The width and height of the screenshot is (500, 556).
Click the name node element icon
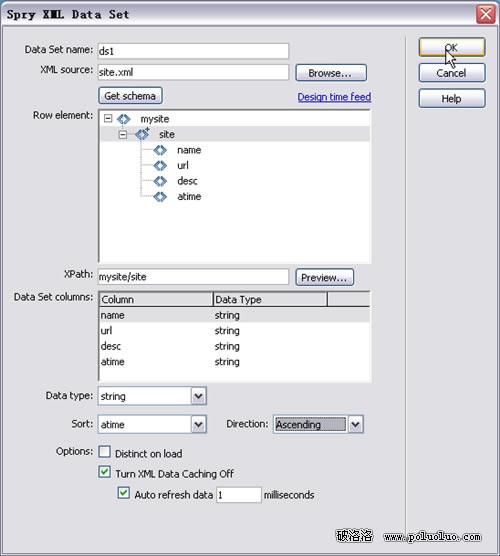pos(160,150)
